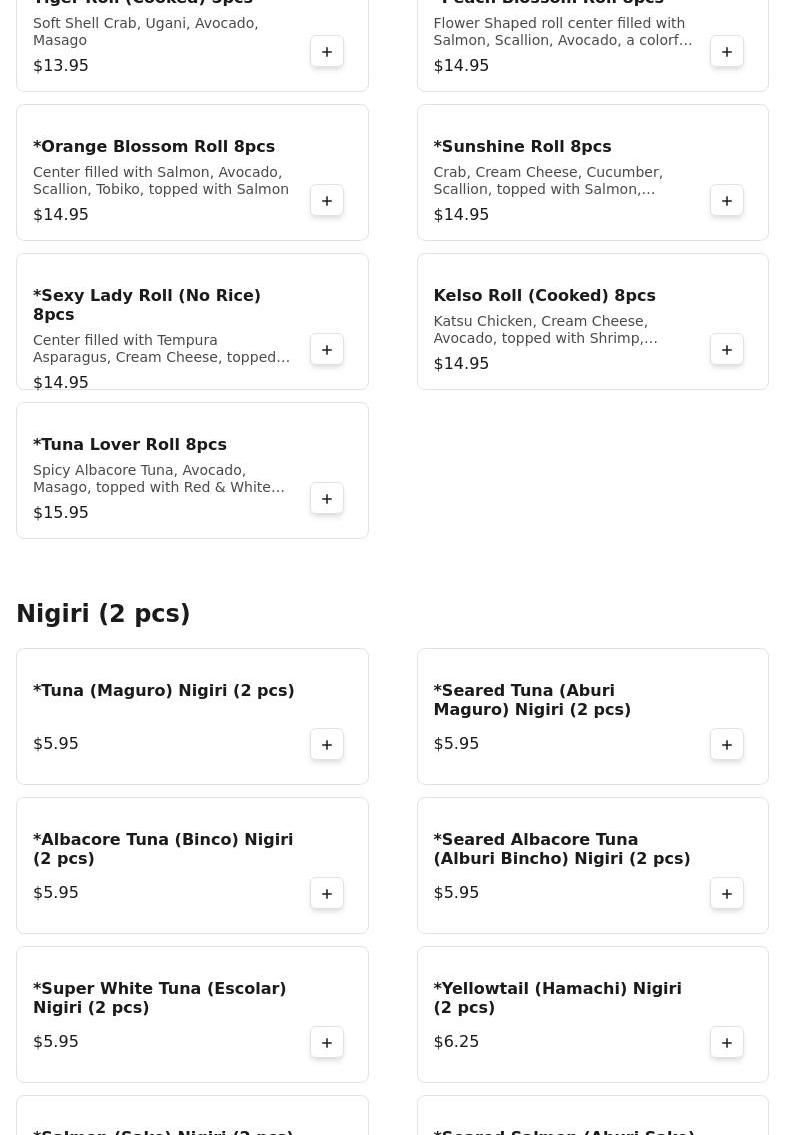This screenshot has height=1135, width=785.
Task: Add Seared Tuna (Aburi Maguro) Nigiri
Action: pos(727,745)
